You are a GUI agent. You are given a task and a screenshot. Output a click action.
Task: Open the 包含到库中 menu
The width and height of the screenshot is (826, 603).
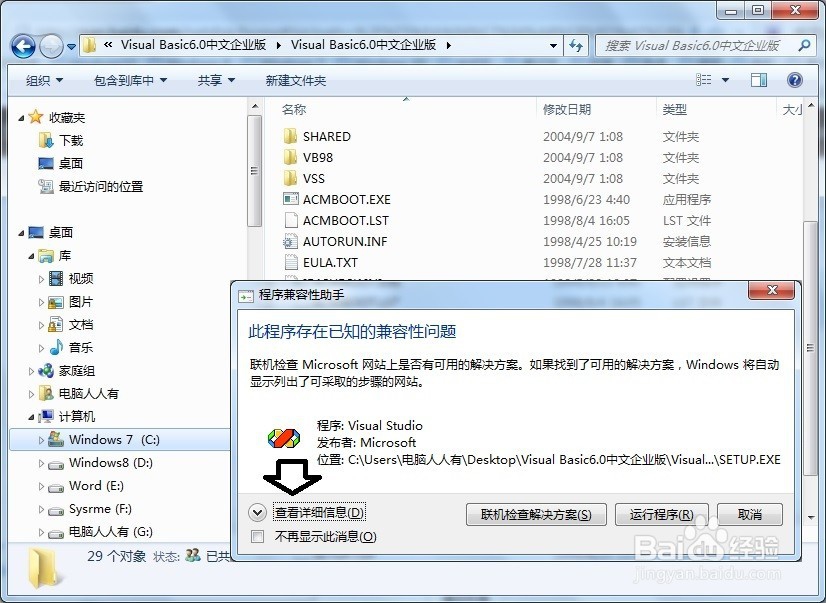click(130, 80)
